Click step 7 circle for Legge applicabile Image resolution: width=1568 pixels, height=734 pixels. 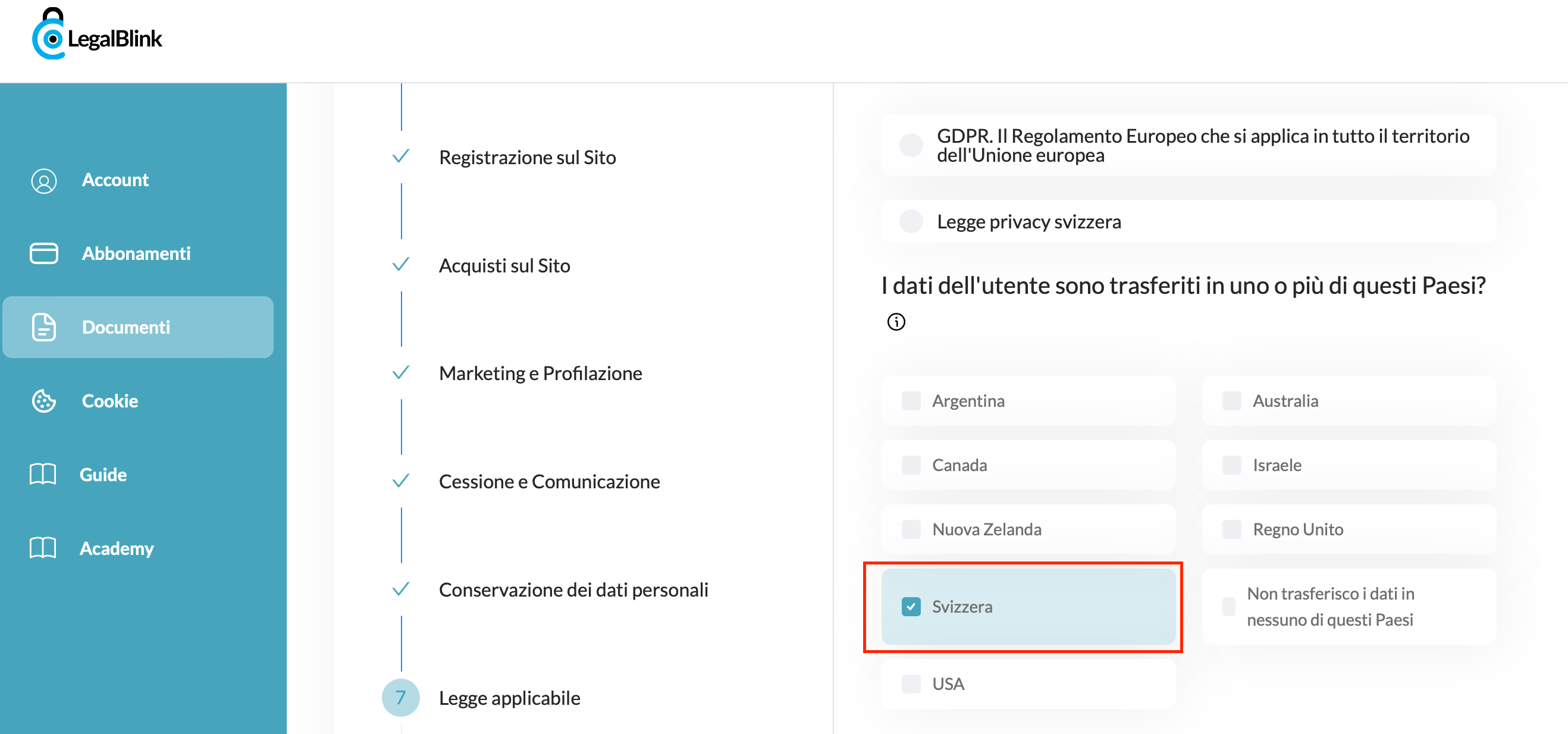(x=400, y=698)
